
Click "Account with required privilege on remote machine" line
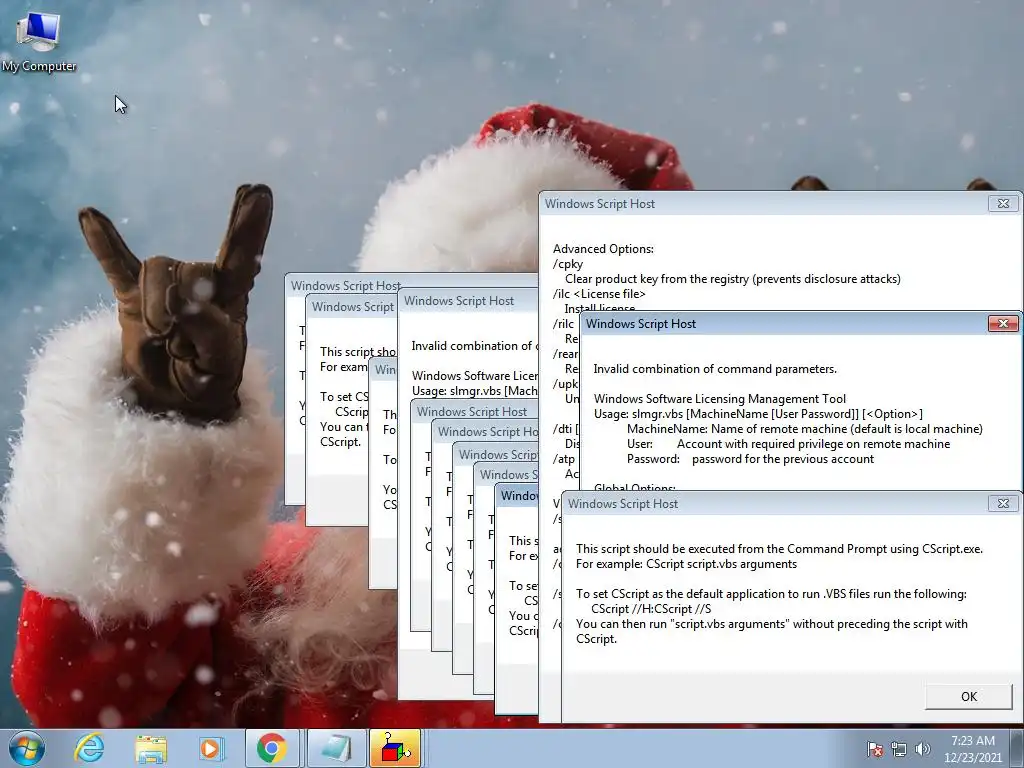tap(813, 443)
